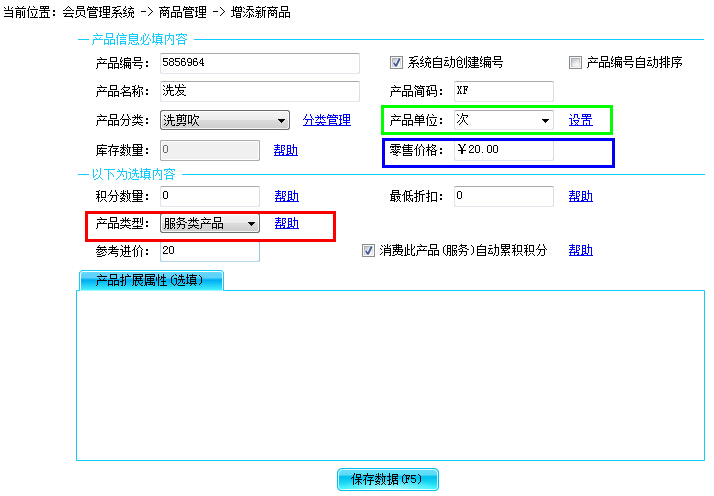
Task: Open the 产品分类 dropdown showing 洗剪吹
Action: point(224,121)
